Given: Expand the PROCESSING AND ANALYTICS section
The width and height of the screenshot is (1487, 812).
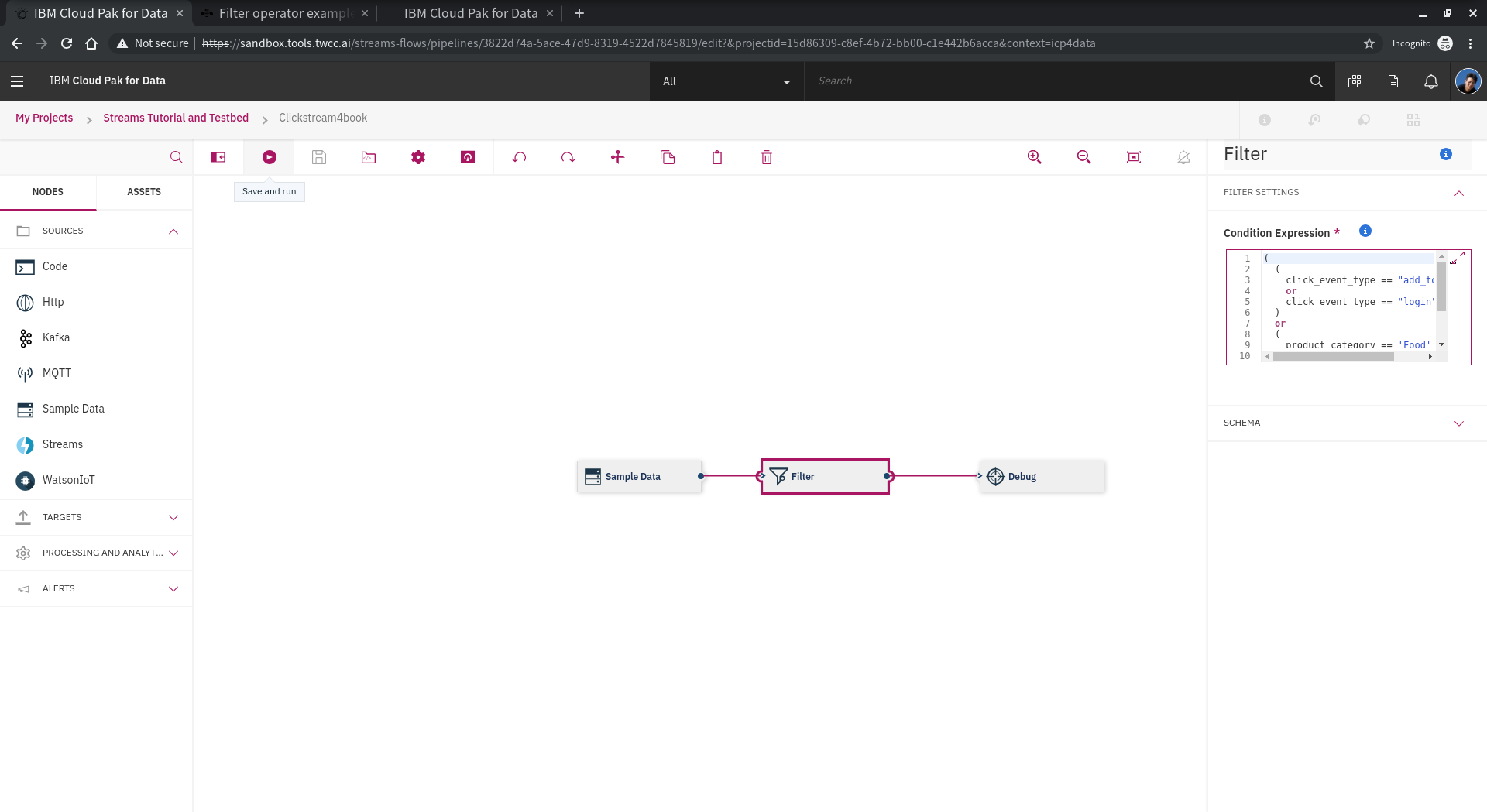Looking at the screenshot, I should pyautogui.click(x=96, y=553).
